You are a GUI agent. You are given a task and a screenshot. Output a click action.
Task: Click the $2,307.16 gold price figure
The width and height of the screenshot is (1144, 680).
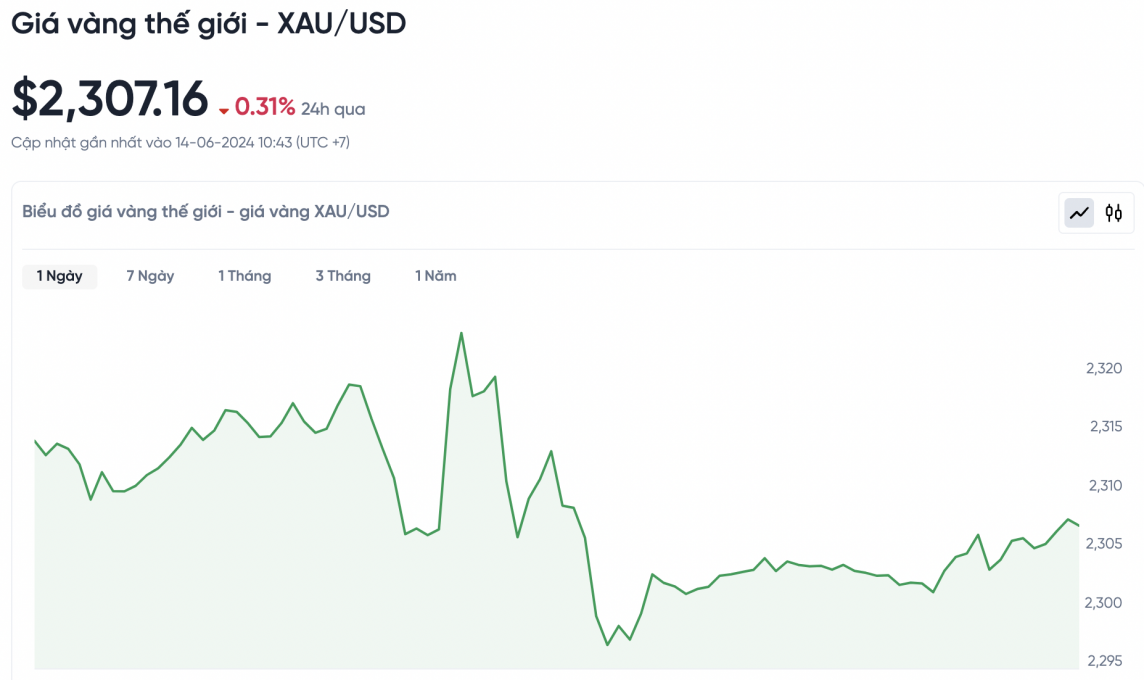pos(110,98)
